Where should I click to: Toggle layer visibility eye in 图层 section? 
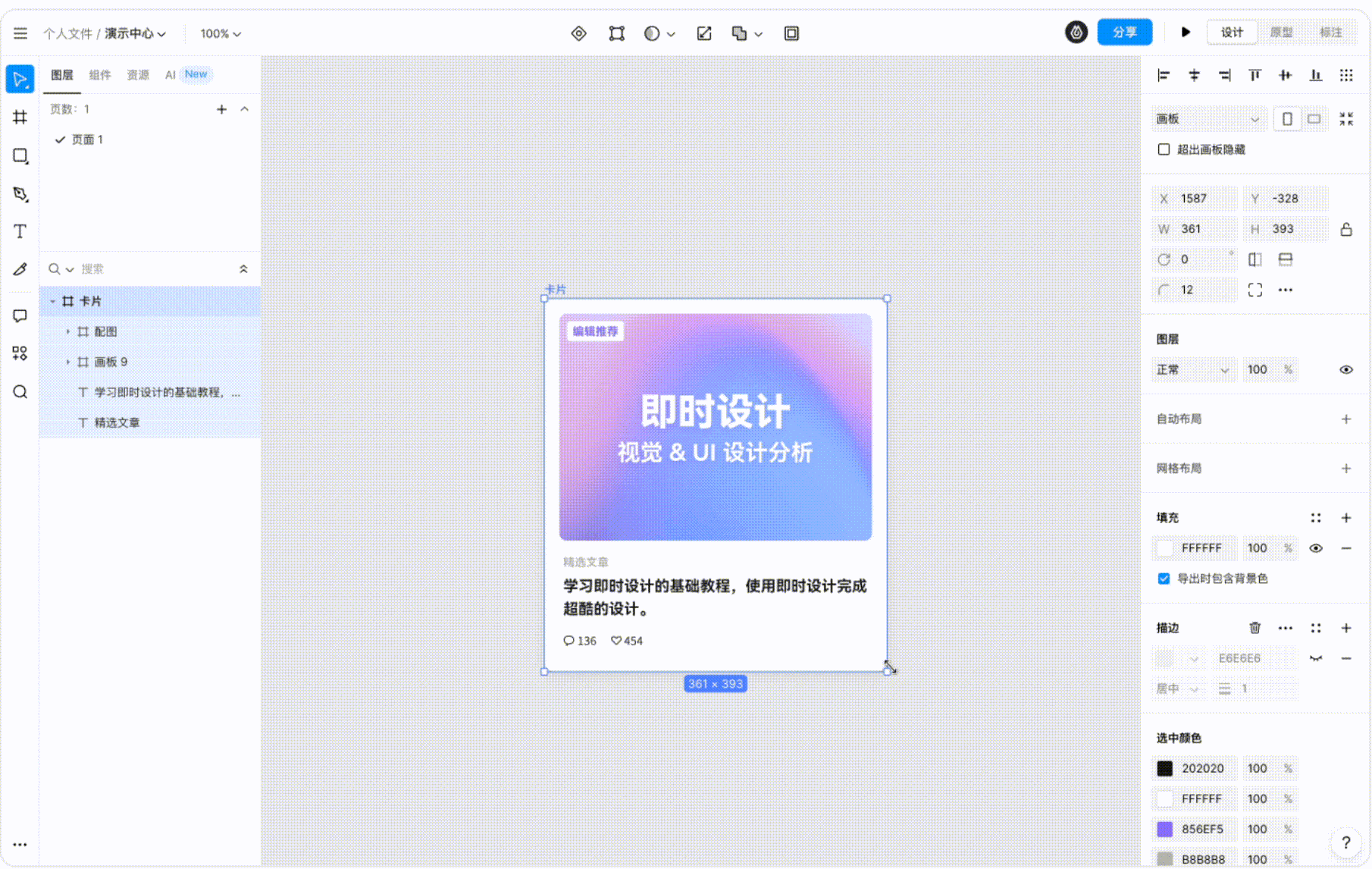pos(1346,370)
